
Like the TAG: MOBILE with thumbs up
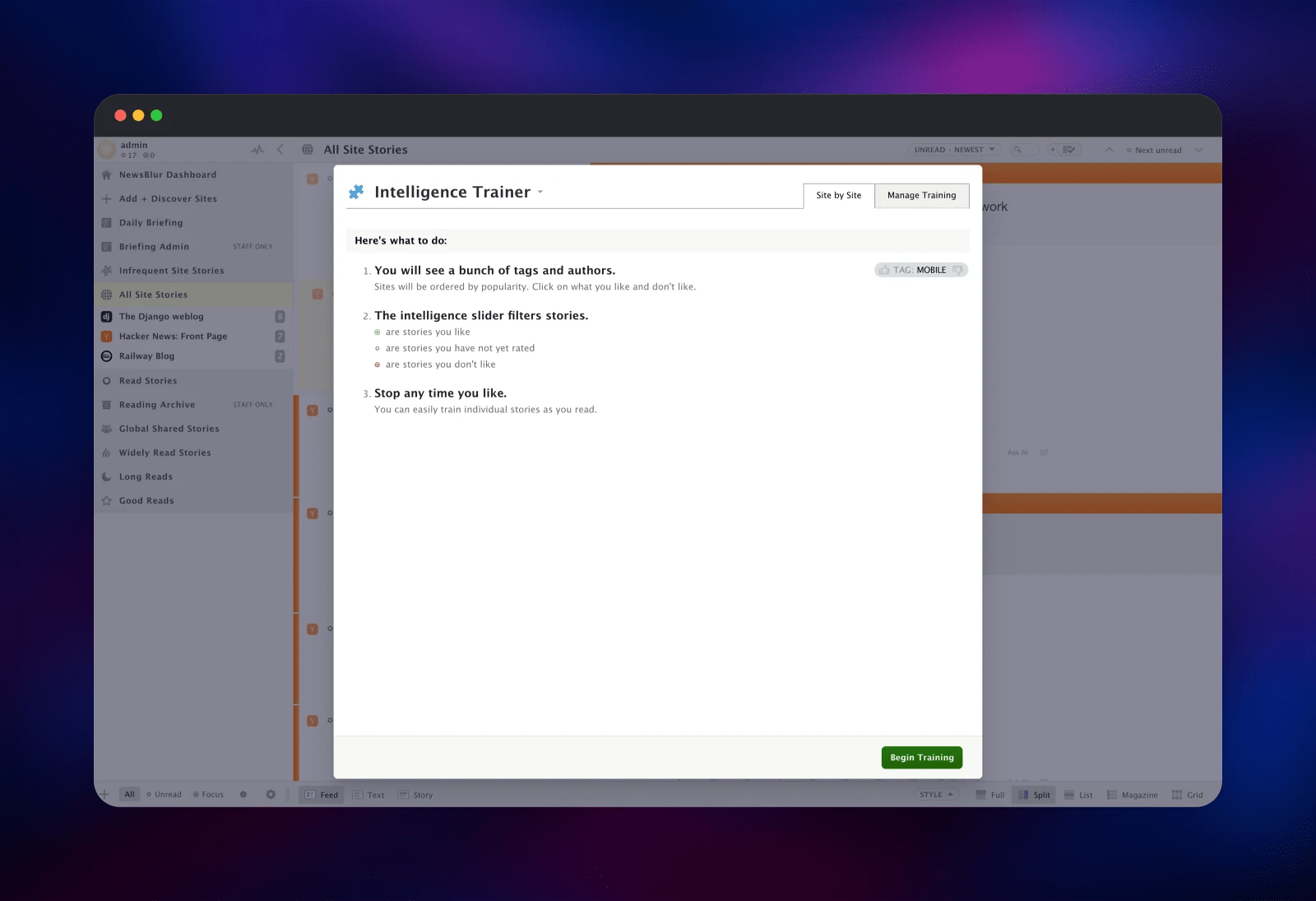coord(884,270)
